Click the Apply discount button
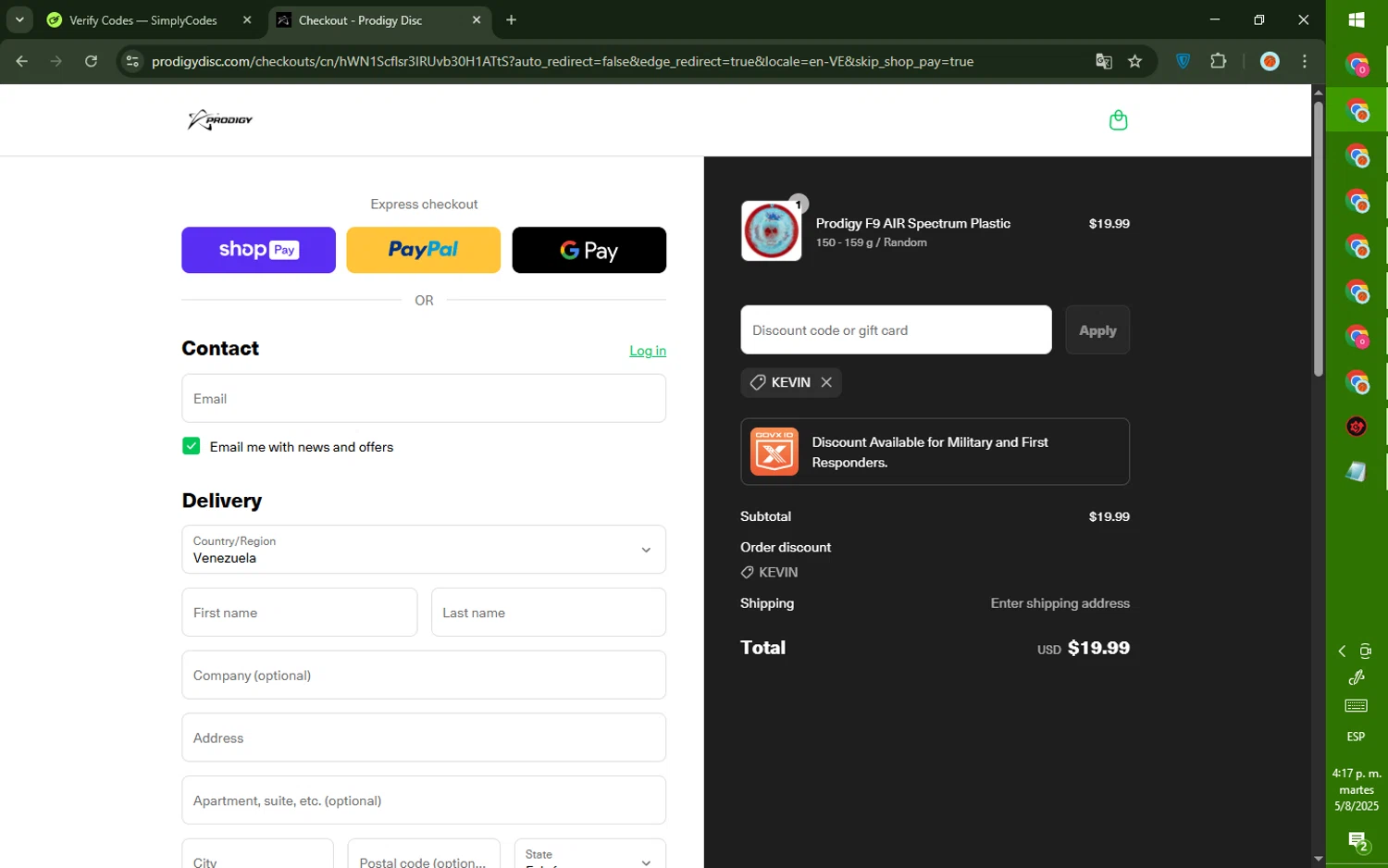Viewport: 1388px width, 868px height. click(x=1097, y=330)
